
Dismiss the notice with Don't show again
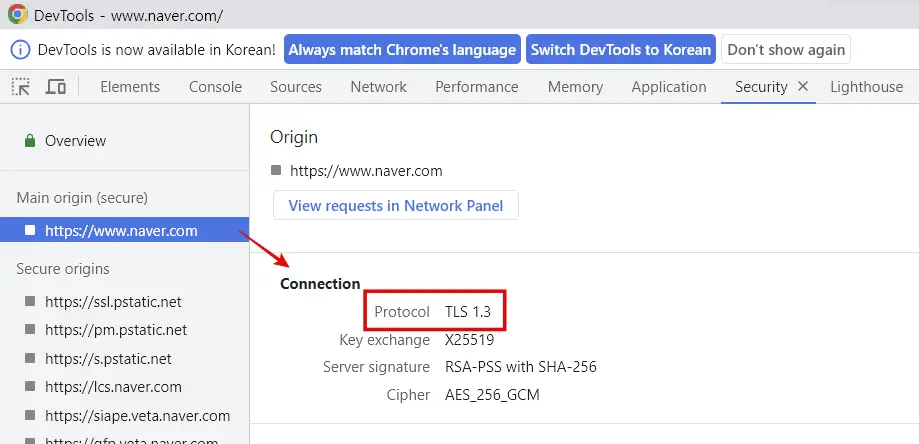[x=786, y=50]
